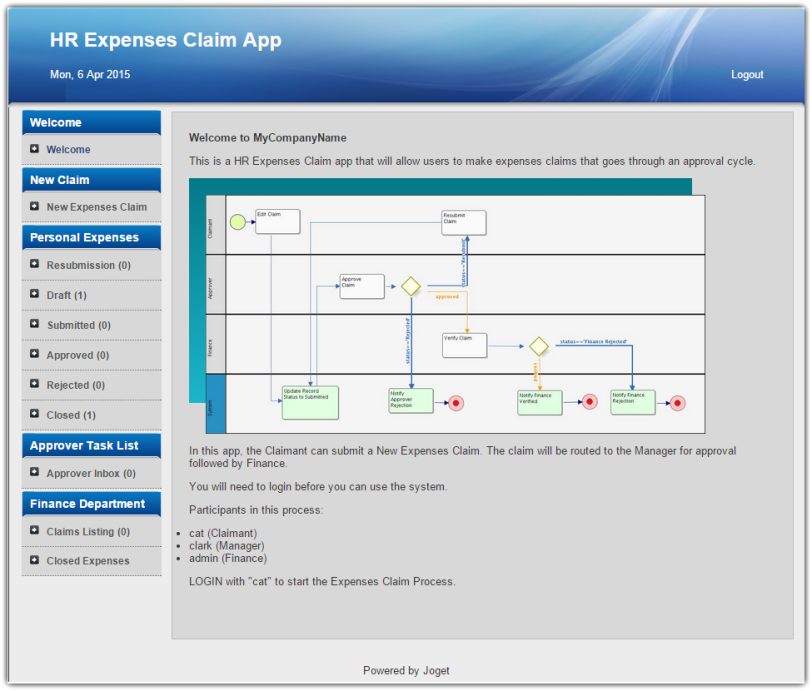Collapse the Personal Expenses section header
812x691 pixels.
click(91, 238)
